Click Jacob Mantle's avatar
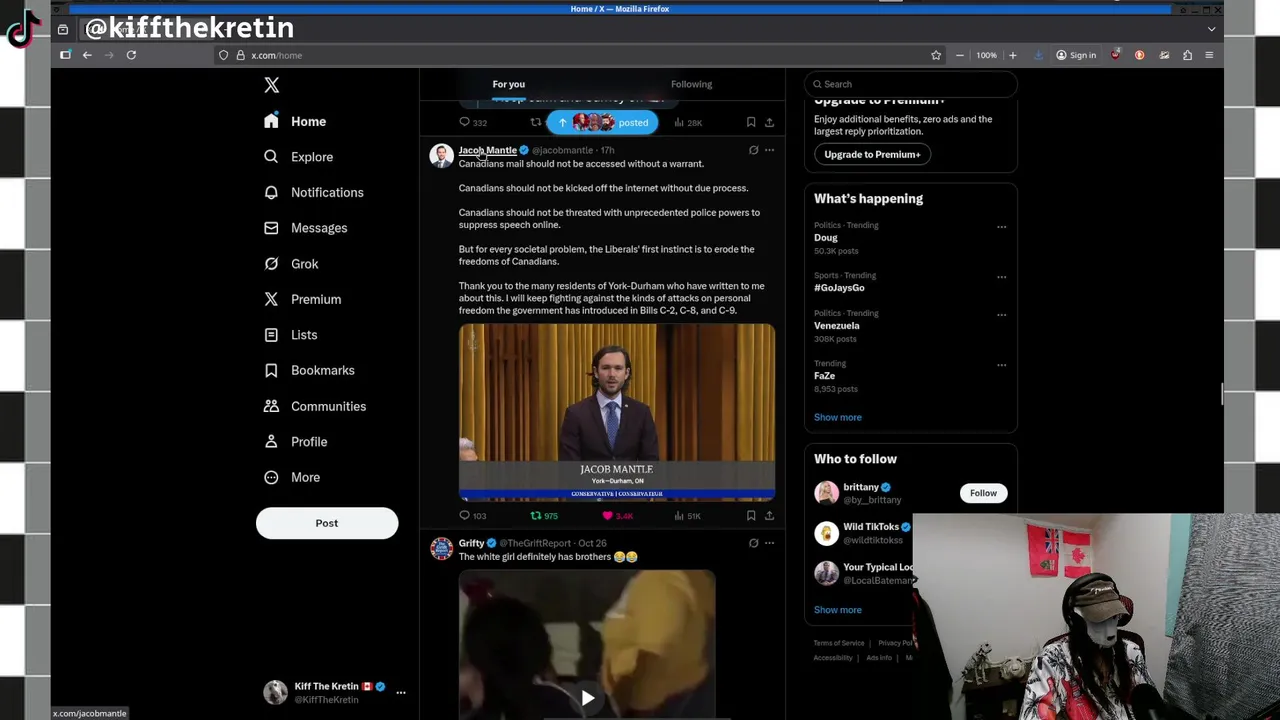The height and width of the screenshot is (720, 1280). pos(441,156)
